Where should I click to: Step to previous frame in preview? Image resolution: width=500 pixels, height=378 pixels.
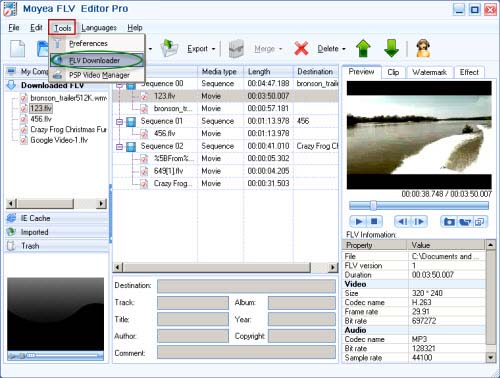tap(402, 221)
